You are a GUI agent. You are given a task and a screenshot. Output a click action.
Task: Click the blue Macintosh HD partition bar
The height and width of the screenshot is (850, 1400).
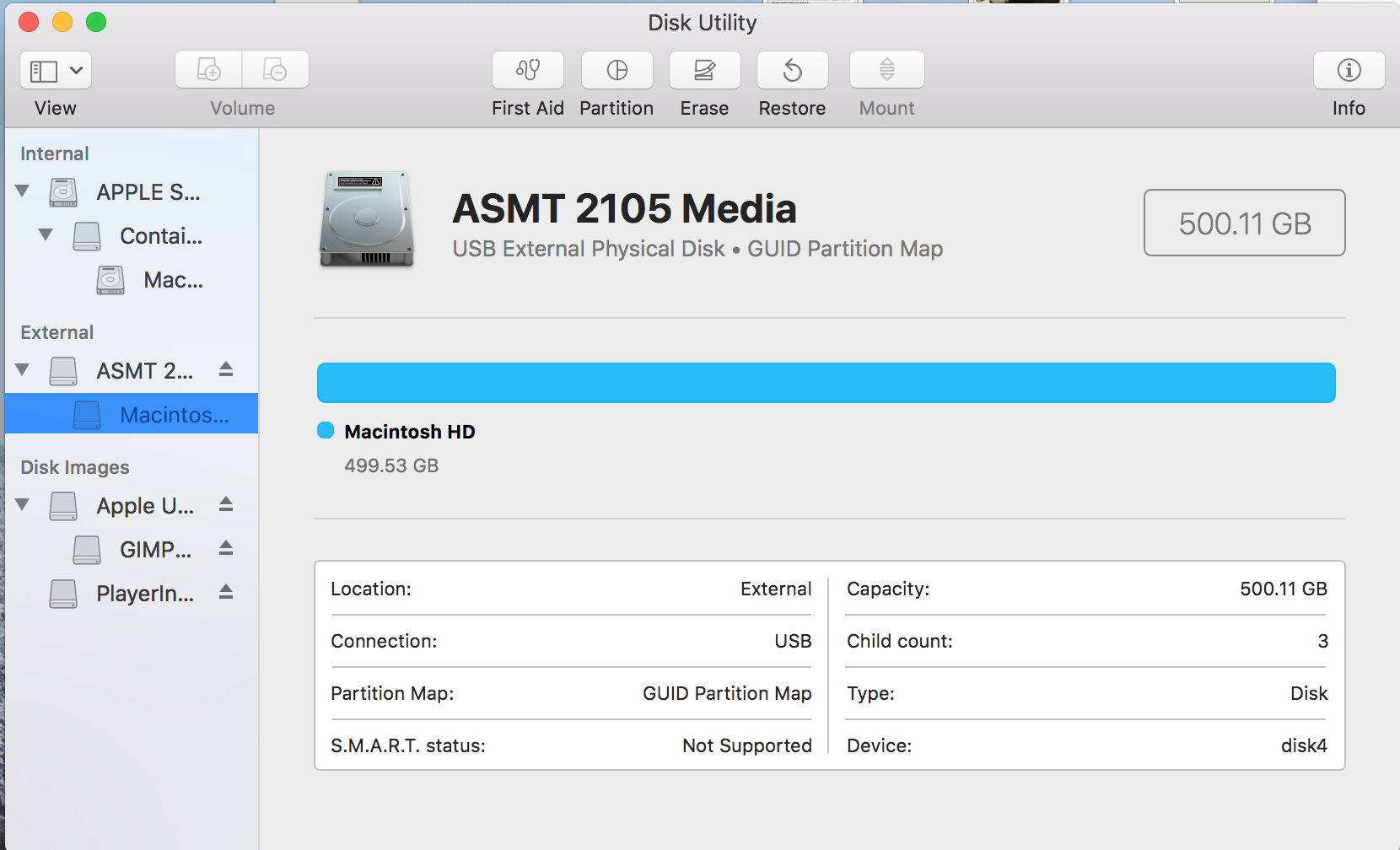point(826,383)
